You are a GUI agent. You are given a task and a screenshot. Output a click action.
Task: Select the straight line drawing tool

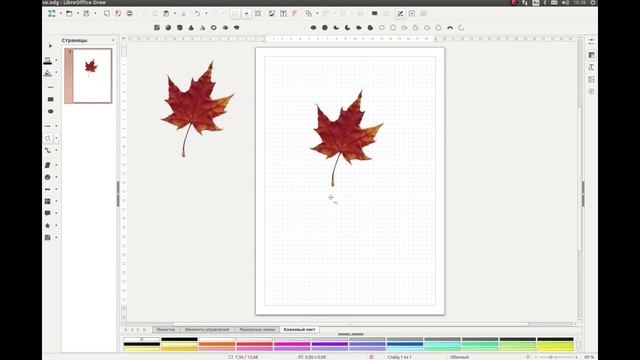point(51,87)
